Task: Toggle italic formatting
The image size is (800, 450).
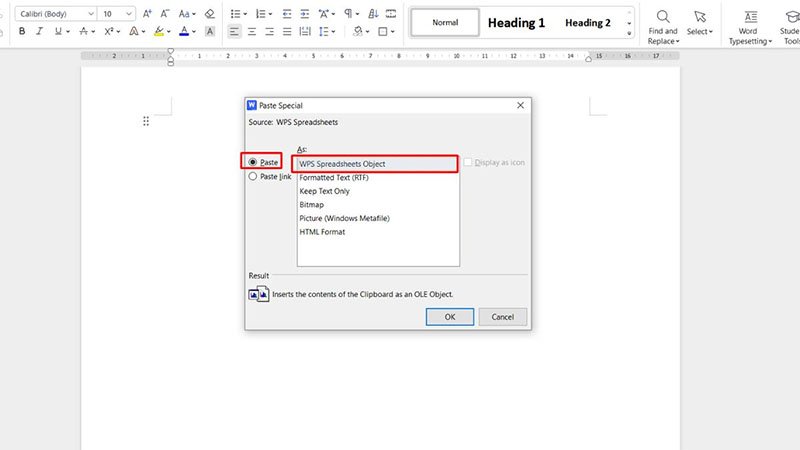Action: click(39, 32)
